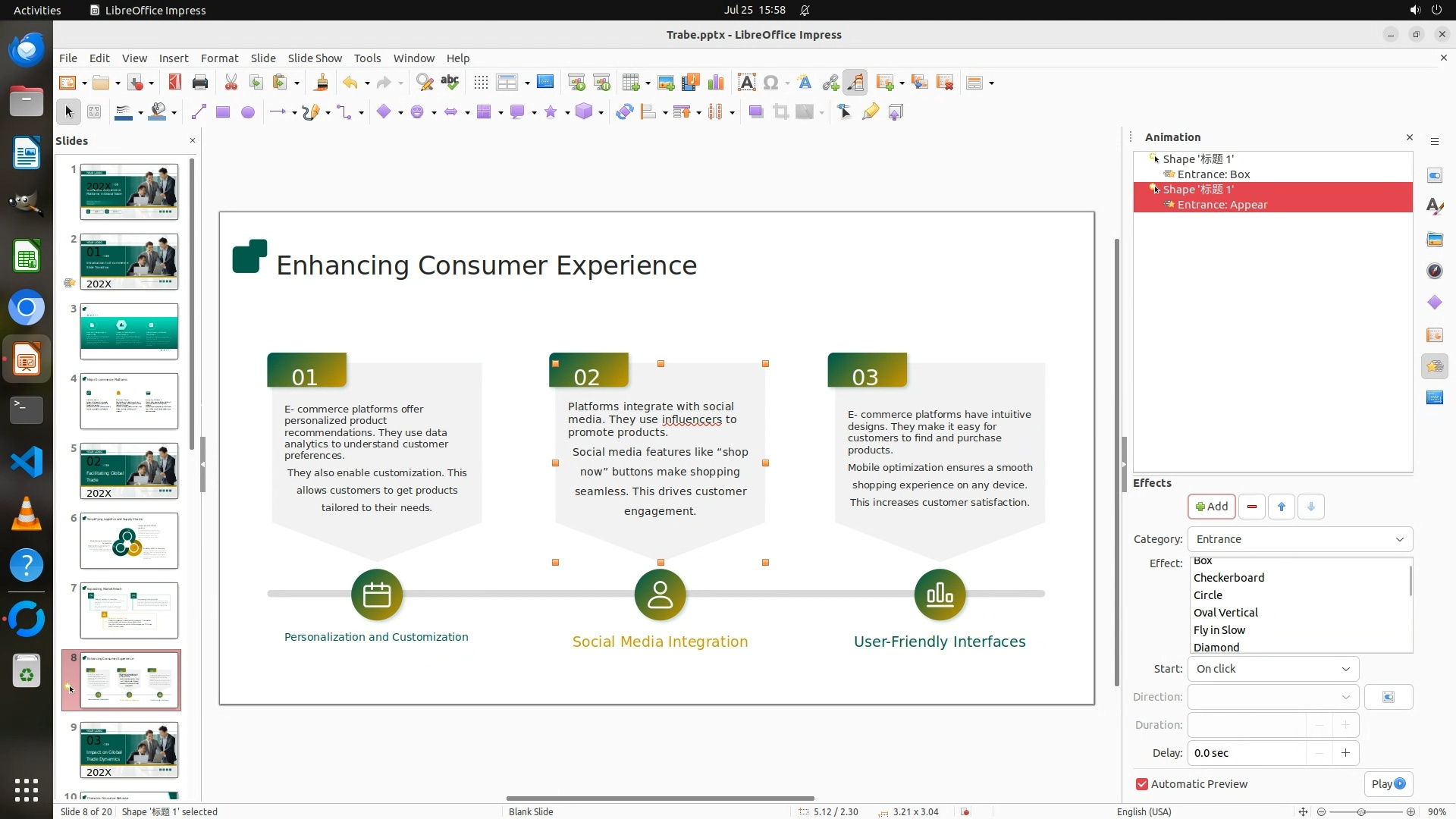Click the Add effect button
The image size is (1456, 819).
1211,507
